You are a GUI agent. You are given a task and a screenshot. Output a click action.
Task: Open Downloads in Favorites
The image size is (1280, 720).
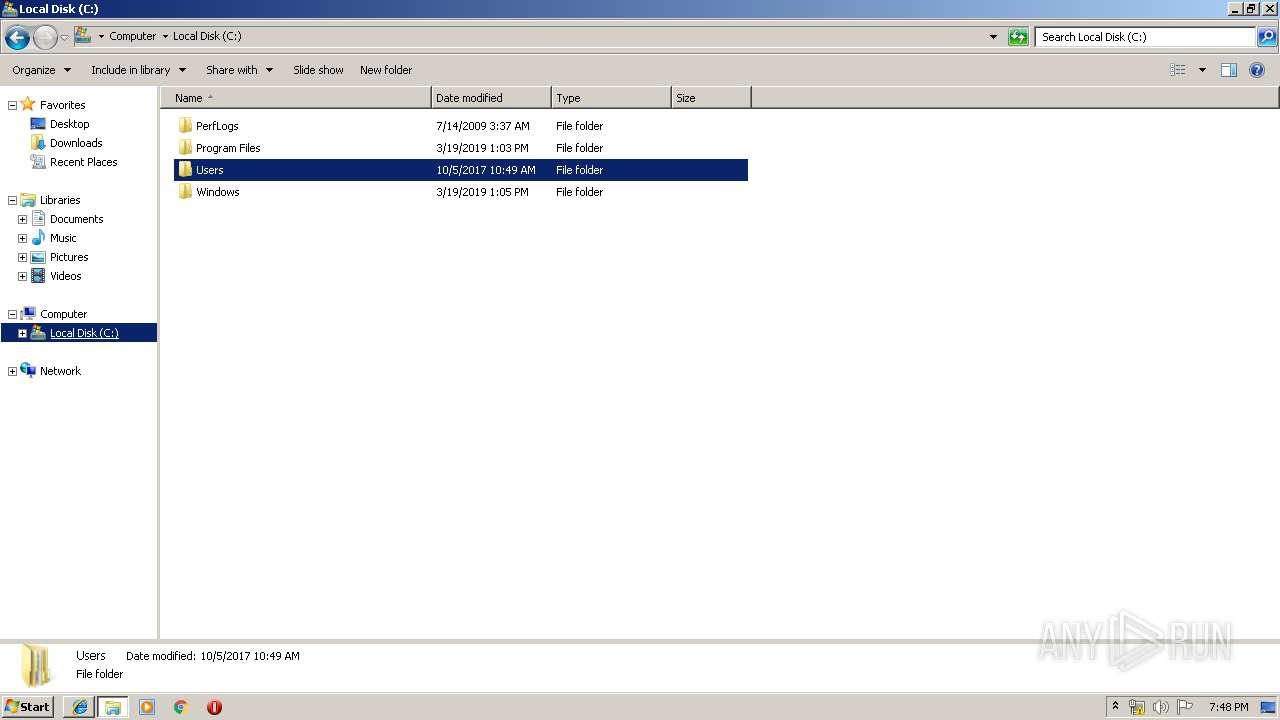coord(76,143)
